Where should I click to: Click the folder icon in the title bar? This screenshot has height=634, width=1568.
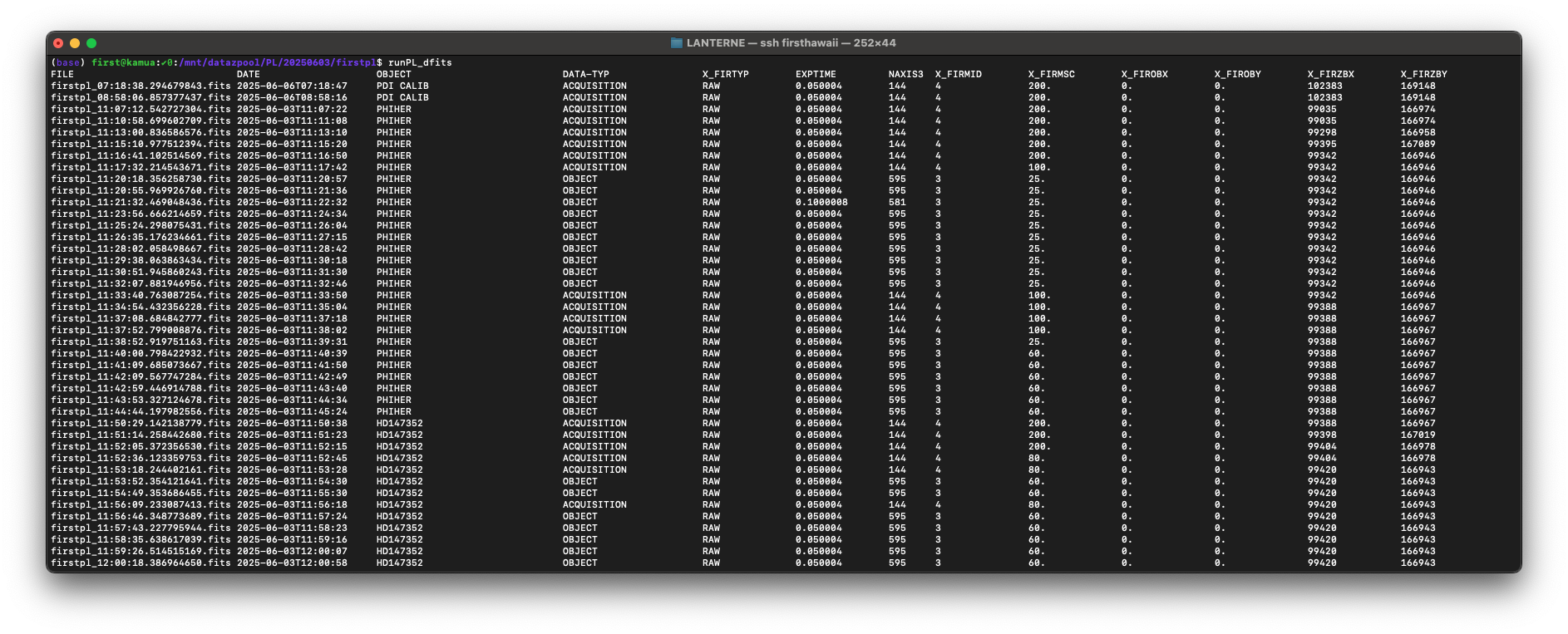point(677,43)
